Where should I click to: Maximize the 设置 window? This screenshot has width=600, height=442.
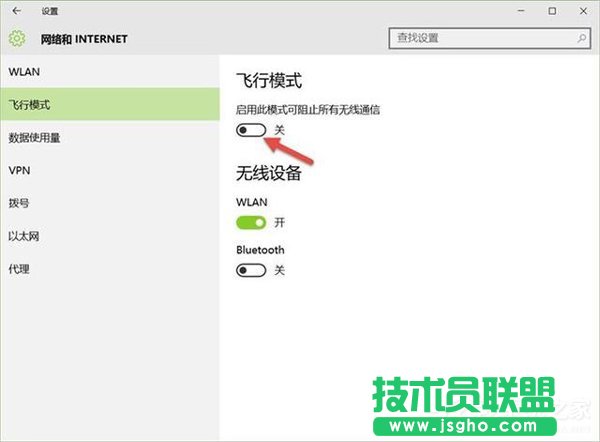[552, 11]
